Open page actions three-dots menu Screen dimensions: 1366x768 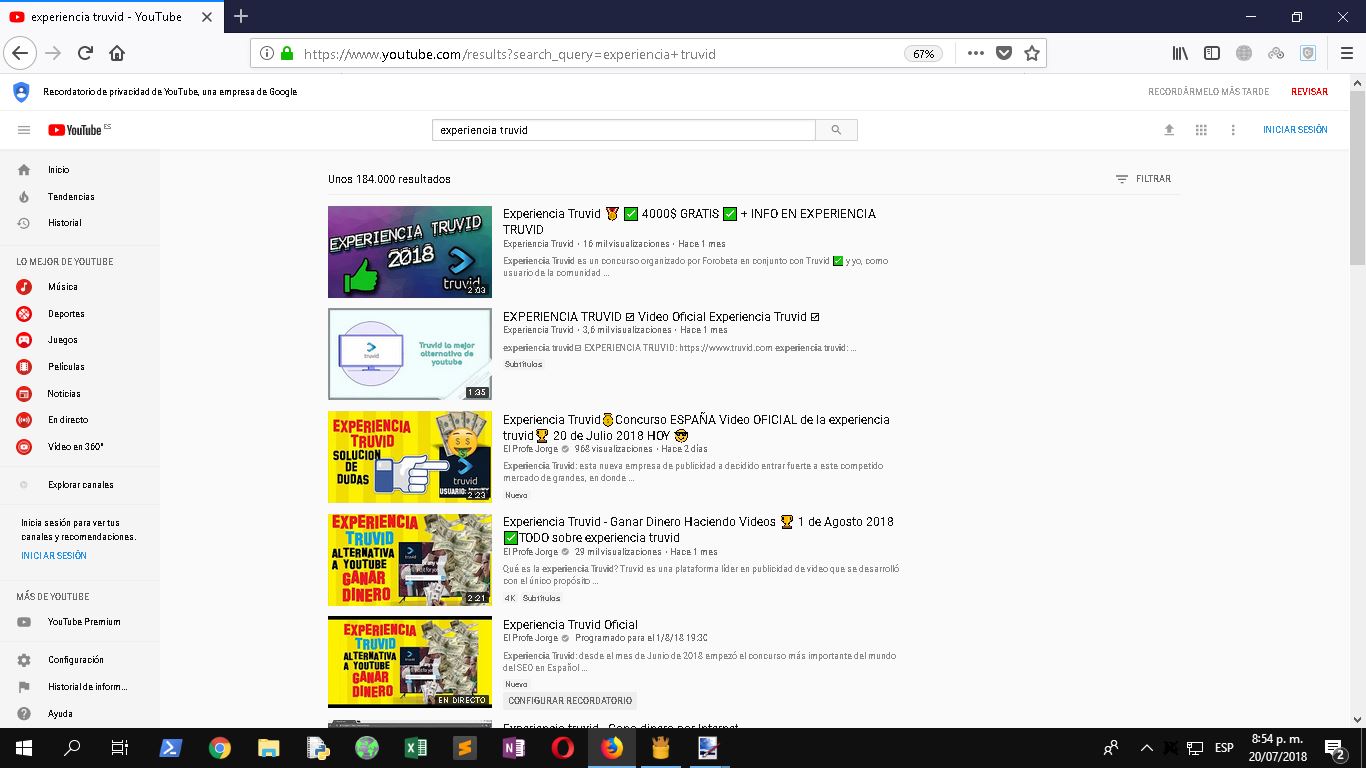pyautogui.click(x=976, y=53)
